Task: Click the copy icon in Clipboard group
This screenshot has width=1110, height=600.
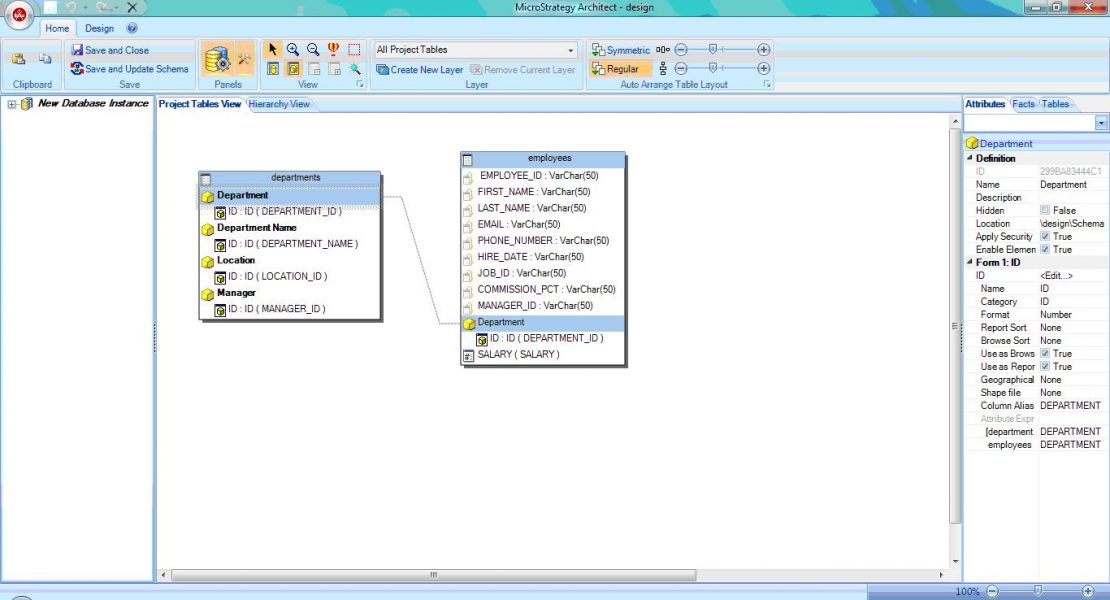Action: point(45,59)
